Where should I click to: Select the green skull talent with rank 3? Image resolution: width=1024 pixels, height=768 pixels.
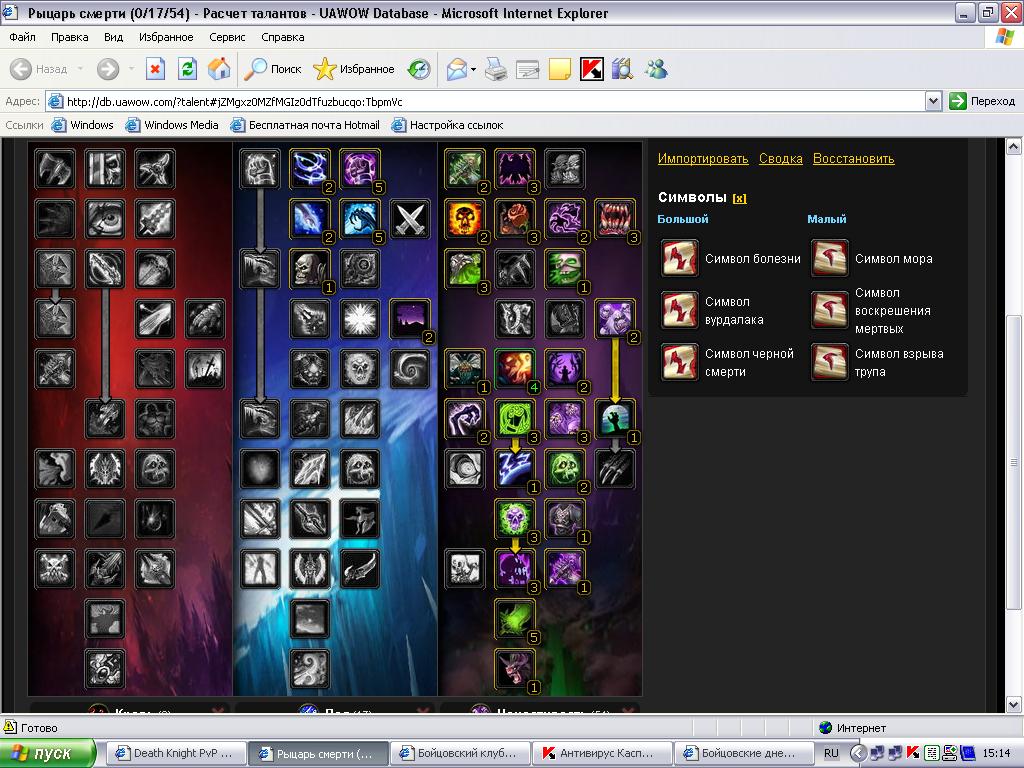coord(515,519)
